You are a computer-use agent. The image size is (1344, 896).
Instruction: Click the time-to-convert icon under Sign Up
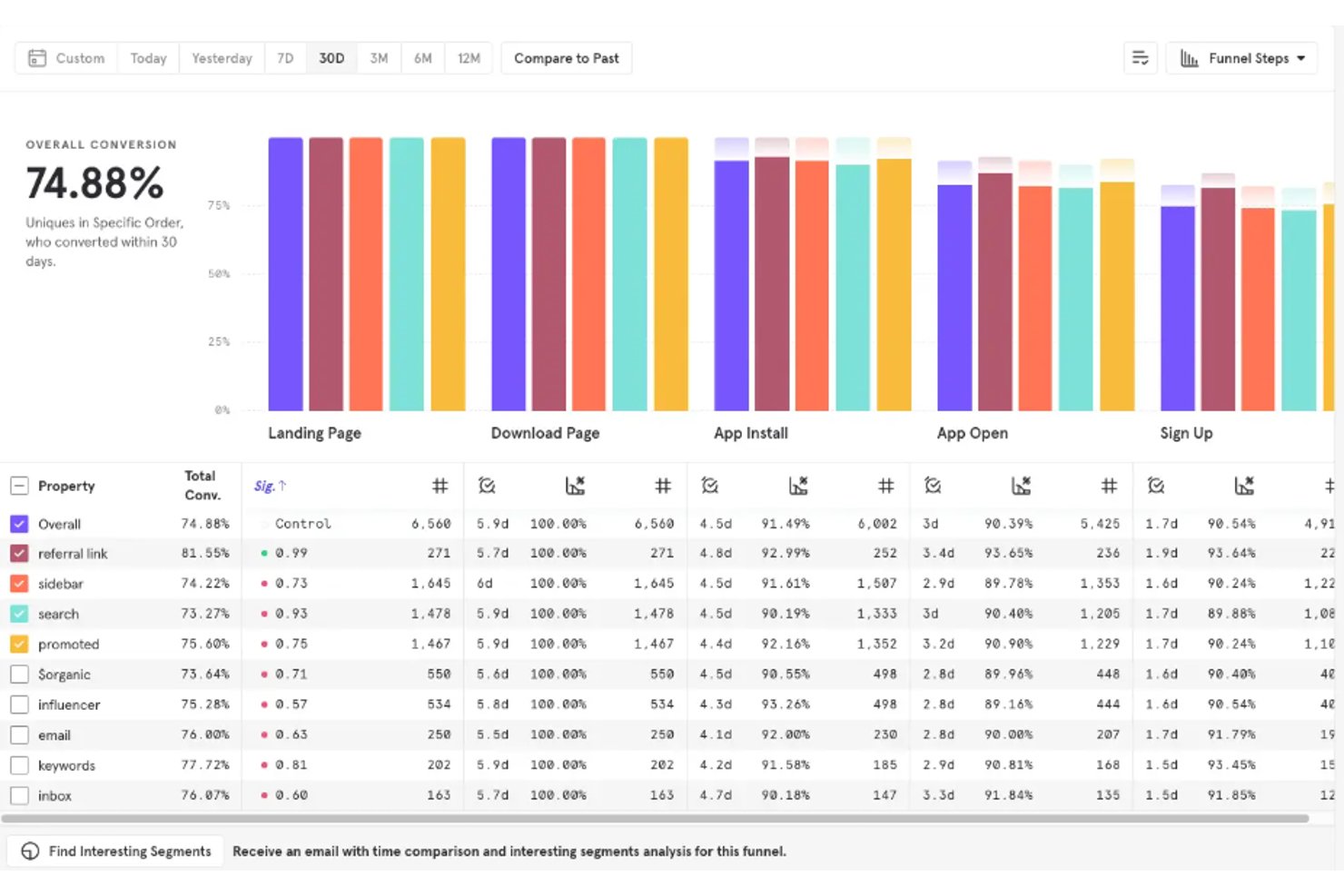pyautogui.click(x=1156, y=486)
